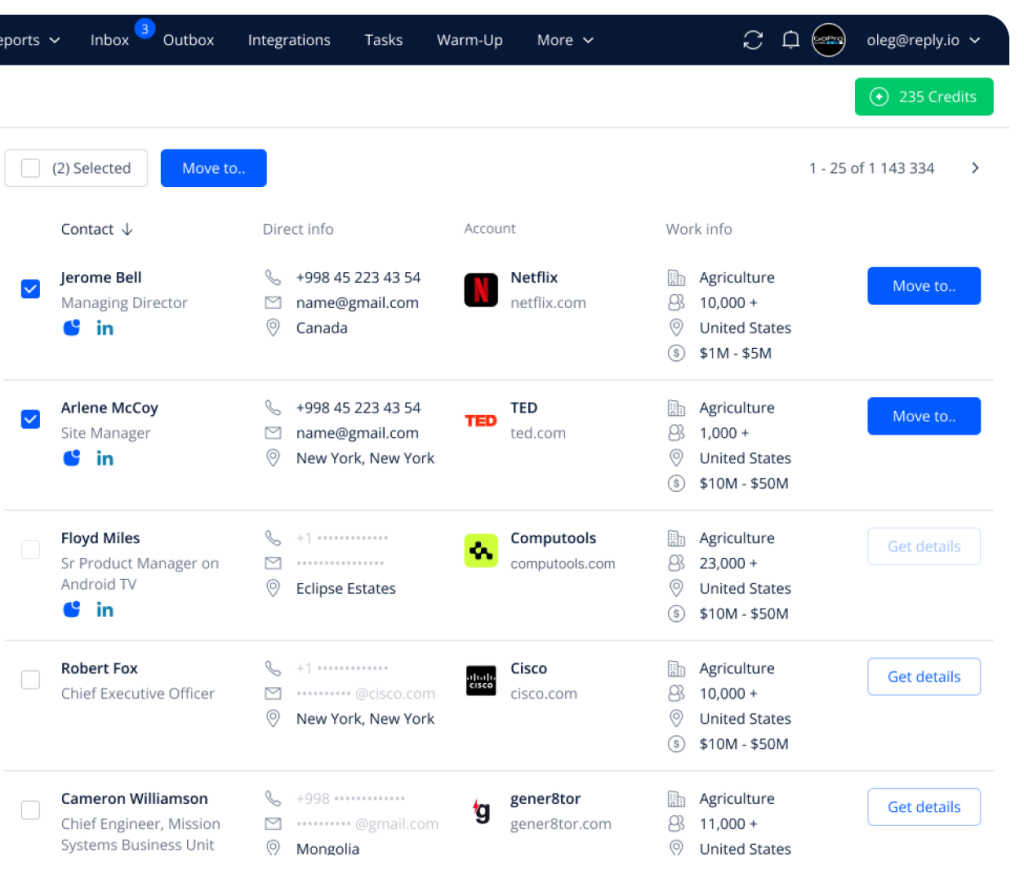Viewport: 1024px width, 870px height.
Task: Click the refresh sync icon in the header
Action: coord(753,40)
